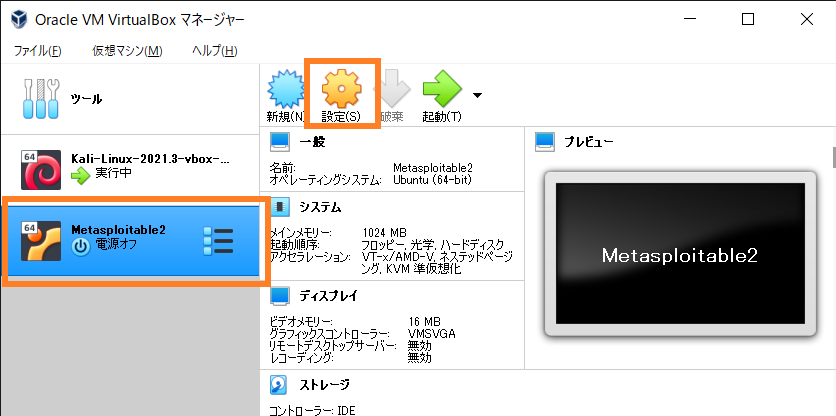This screenshot has height=416, width=836.
Task: Click the 1024 MB main memory value
Action: 384,233
